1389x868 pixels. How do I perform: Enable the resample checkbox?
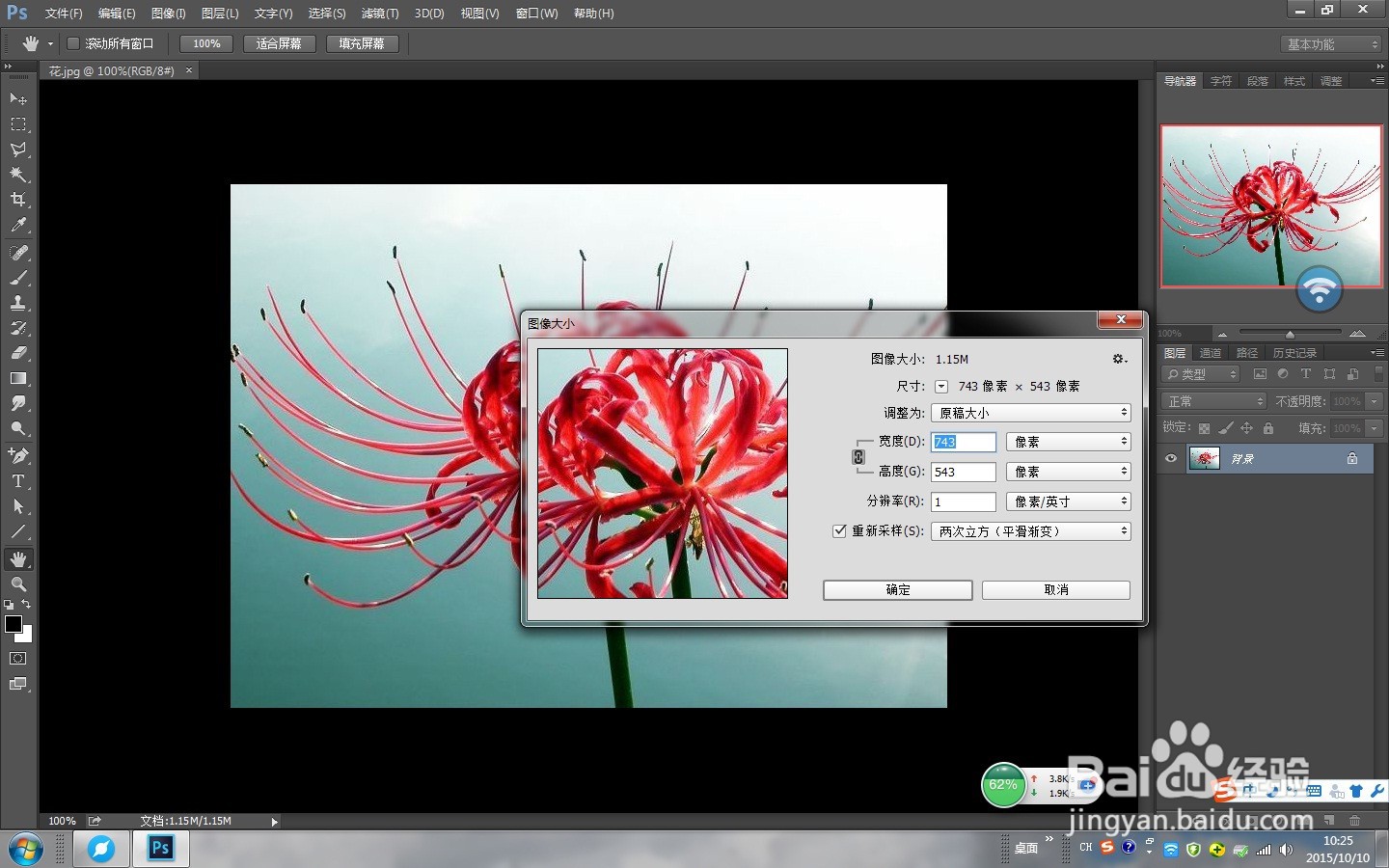click(839, 530)
